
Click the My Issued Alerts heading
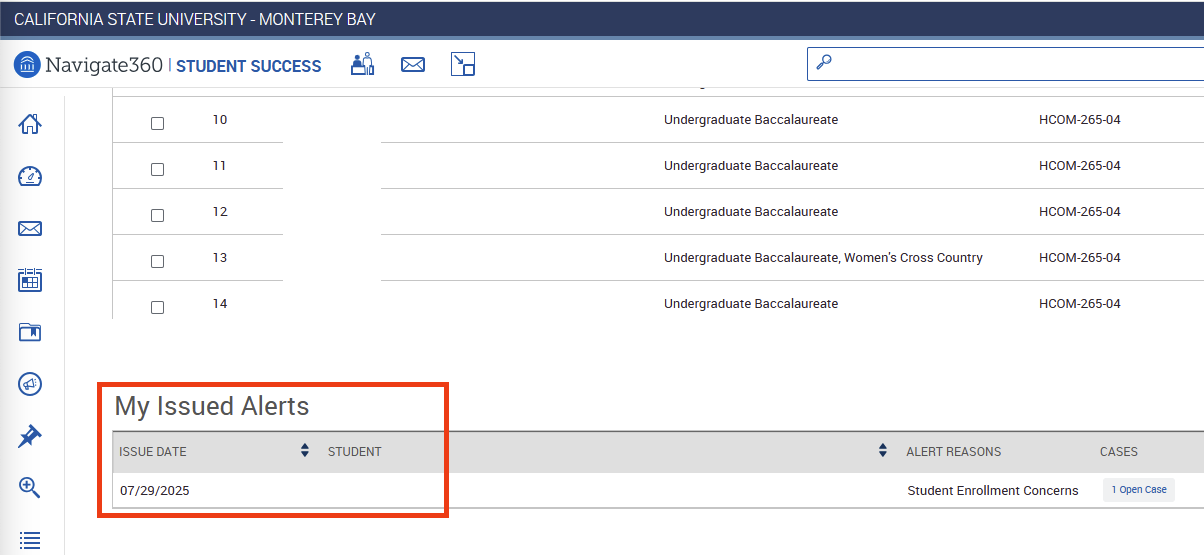click(212, 406)
